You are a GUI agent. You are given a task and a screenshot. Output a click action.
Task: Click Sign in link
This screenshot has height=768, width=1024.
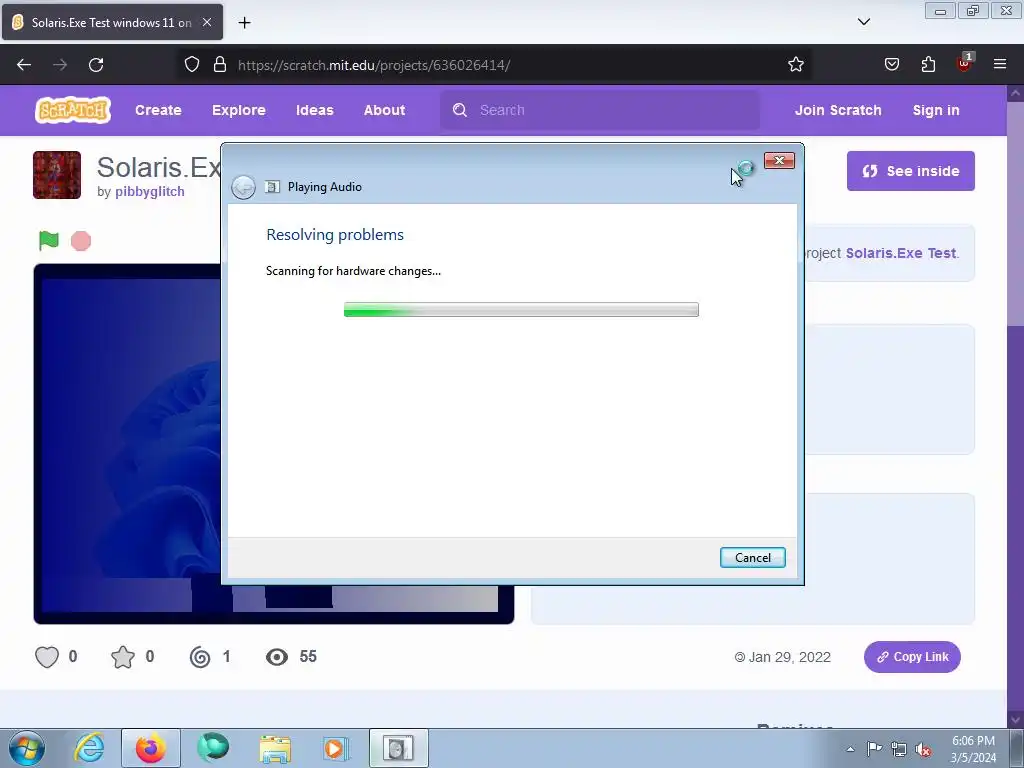936,110
